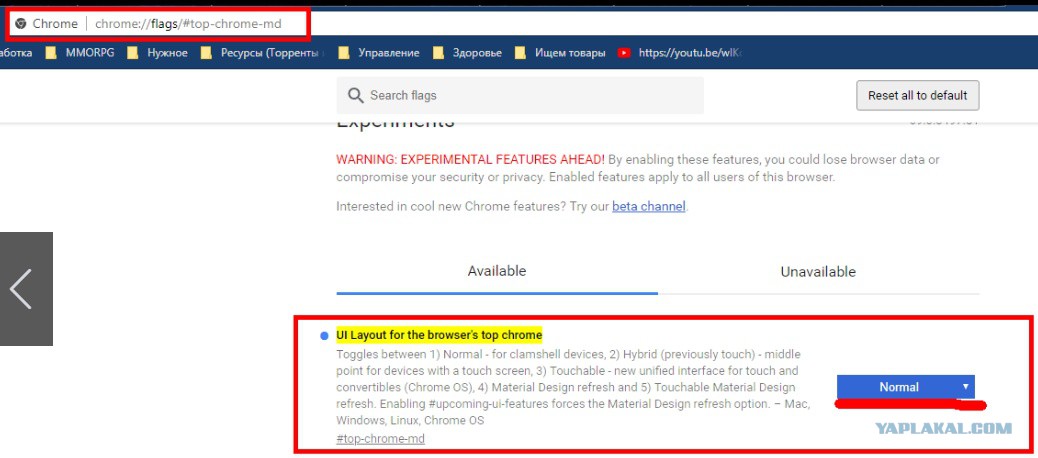Open the Ресурсы (Торренты) bookmarks folder
Image resolution: width=1038 pixels, height=458 pixels.
click(263, 53)
